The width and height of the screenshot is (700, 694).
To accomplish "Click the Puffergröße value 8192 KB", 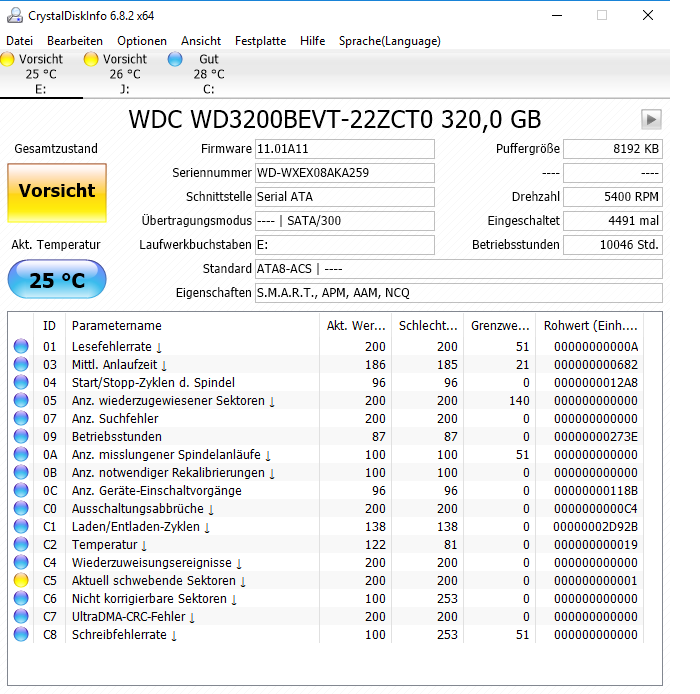I will click(612, 149).
